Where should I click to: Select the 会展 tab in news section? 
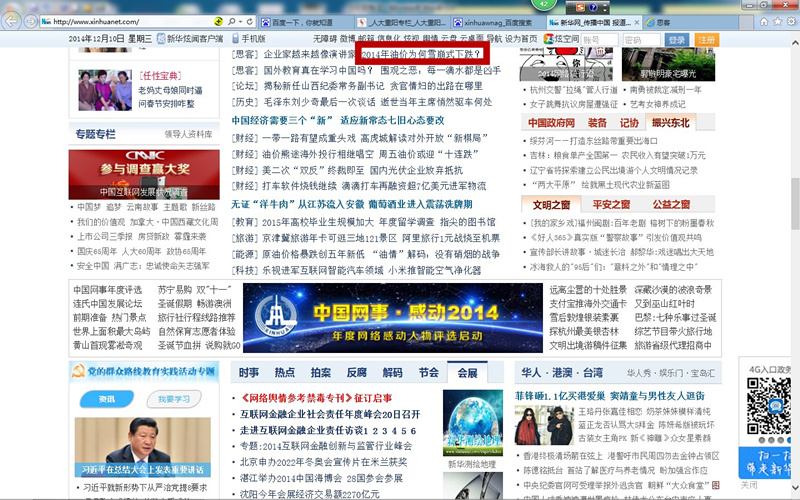coord(467,372)
